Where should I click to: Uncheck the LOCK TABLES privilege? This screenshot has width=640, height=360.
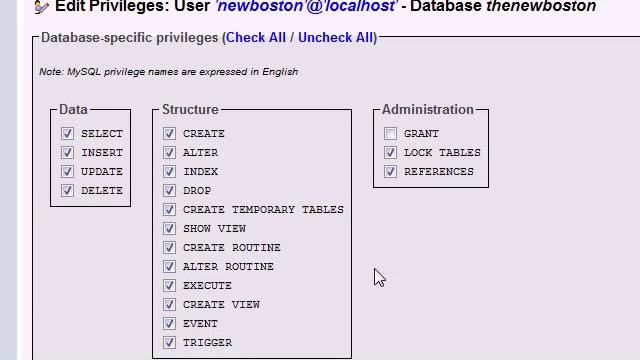(x=390, y=153)
